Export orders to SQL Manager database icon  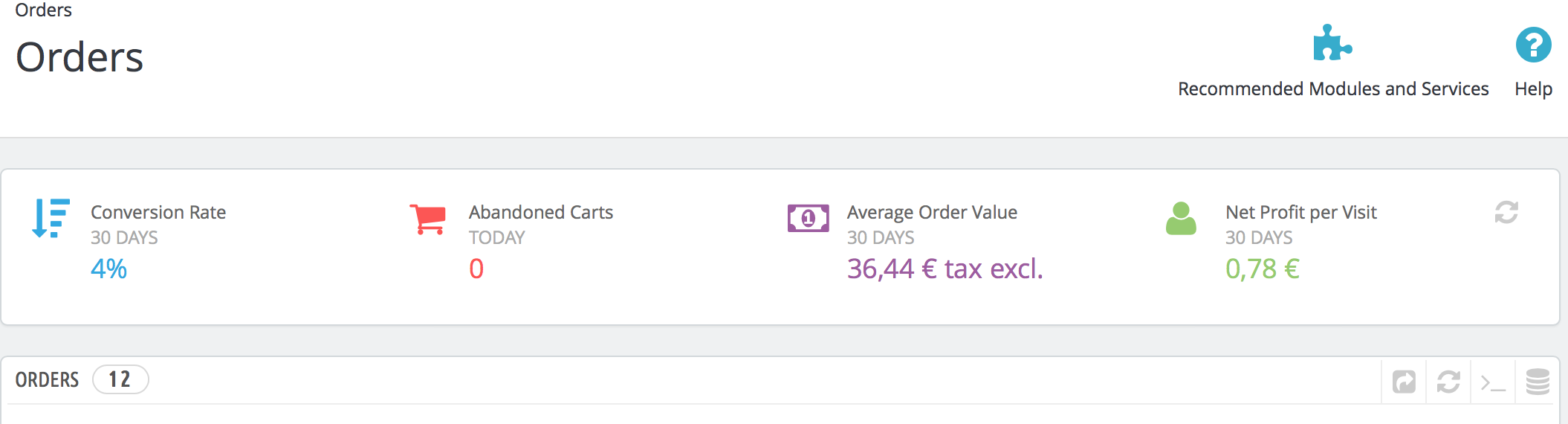pyautogui.click(x=1538, y=382)
